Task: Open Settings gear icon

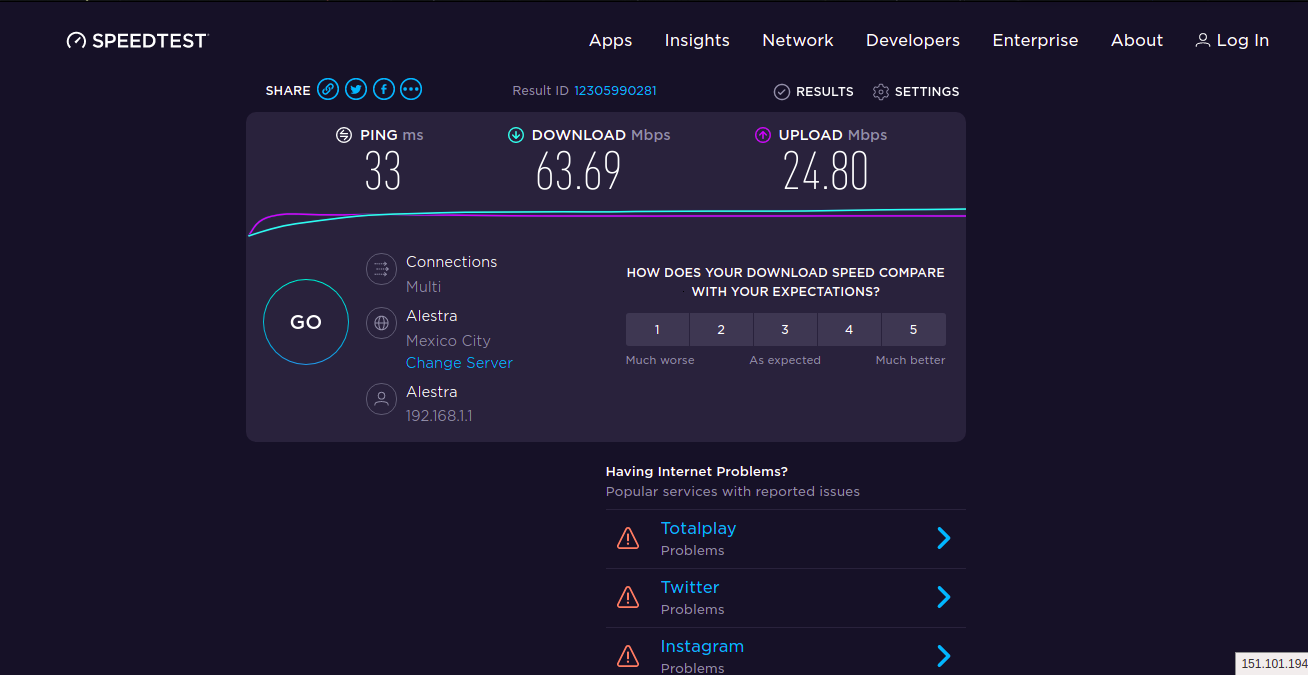Action: coord(881,92)
